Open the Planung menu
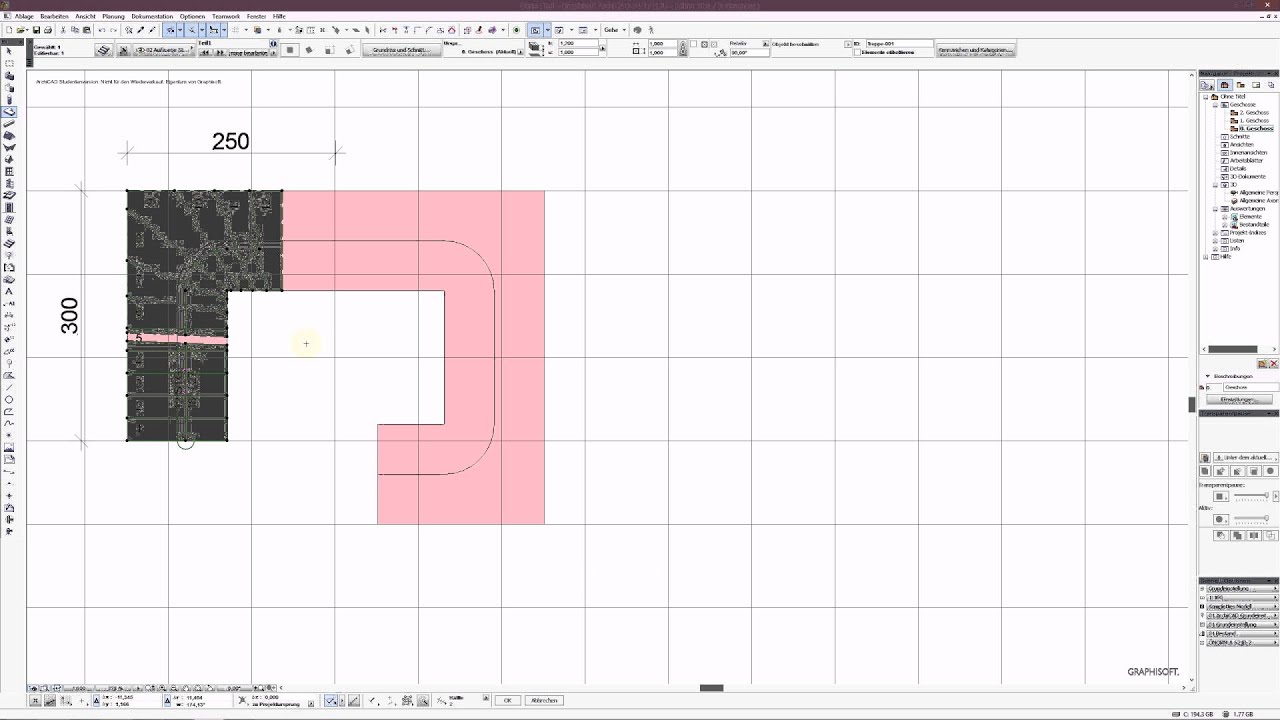The height and width of the screenshot is (720, 1280). coord(113,16)
